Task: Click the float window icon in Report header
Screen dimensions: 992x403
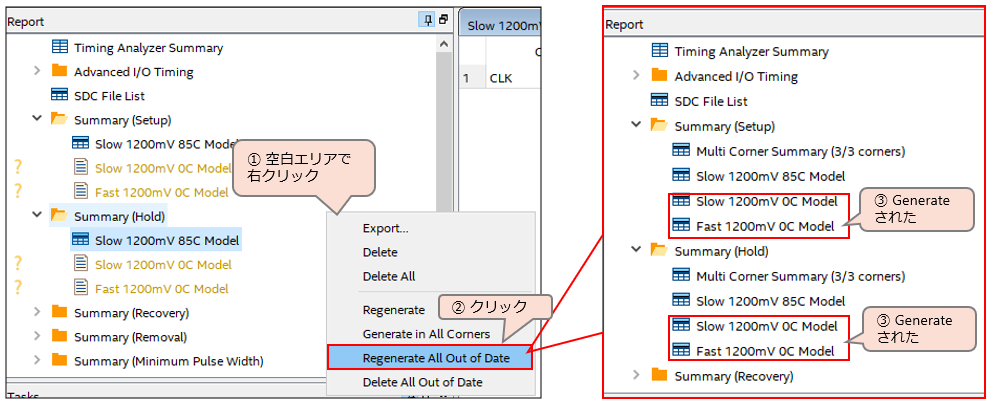Action: click(x=443, y=20)
